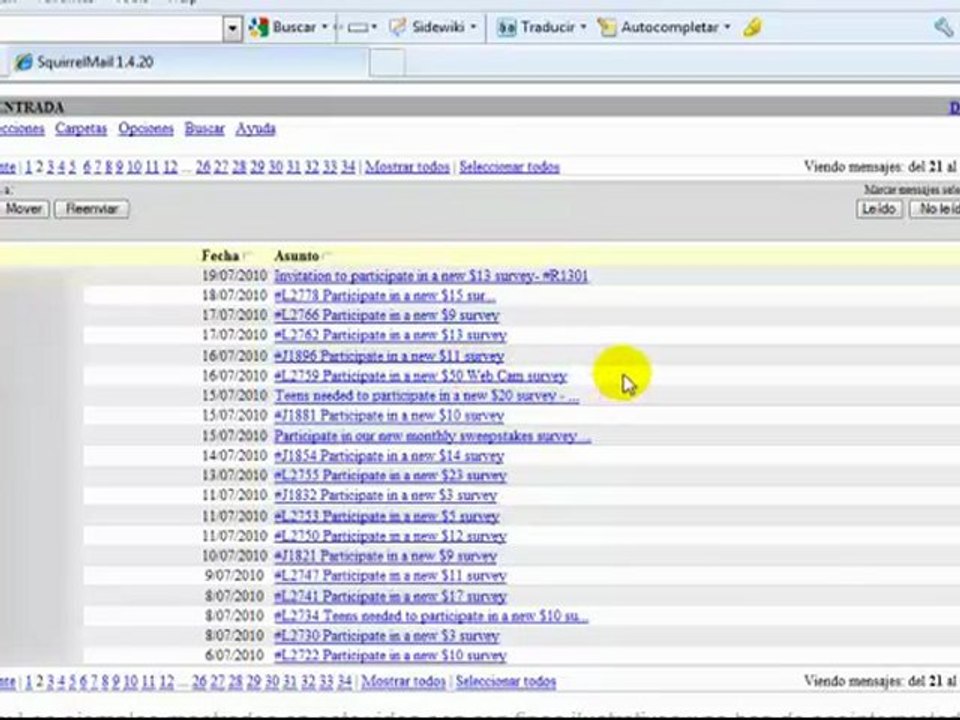
Task: Open message #L2762 $13 survey
Action: point(390,336)
